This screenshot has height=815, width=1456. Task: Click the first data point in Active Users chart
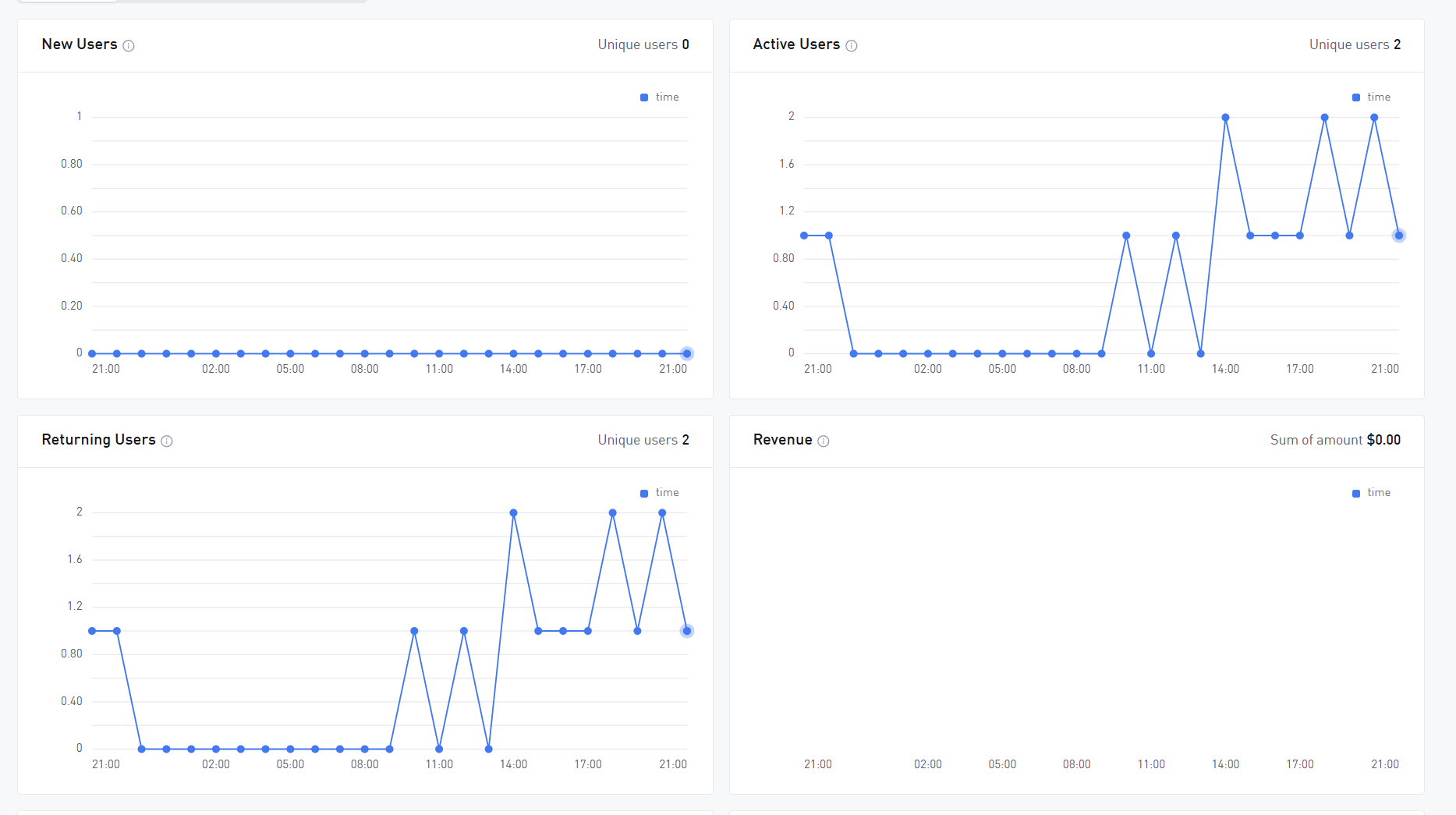(x=804, y=236)
